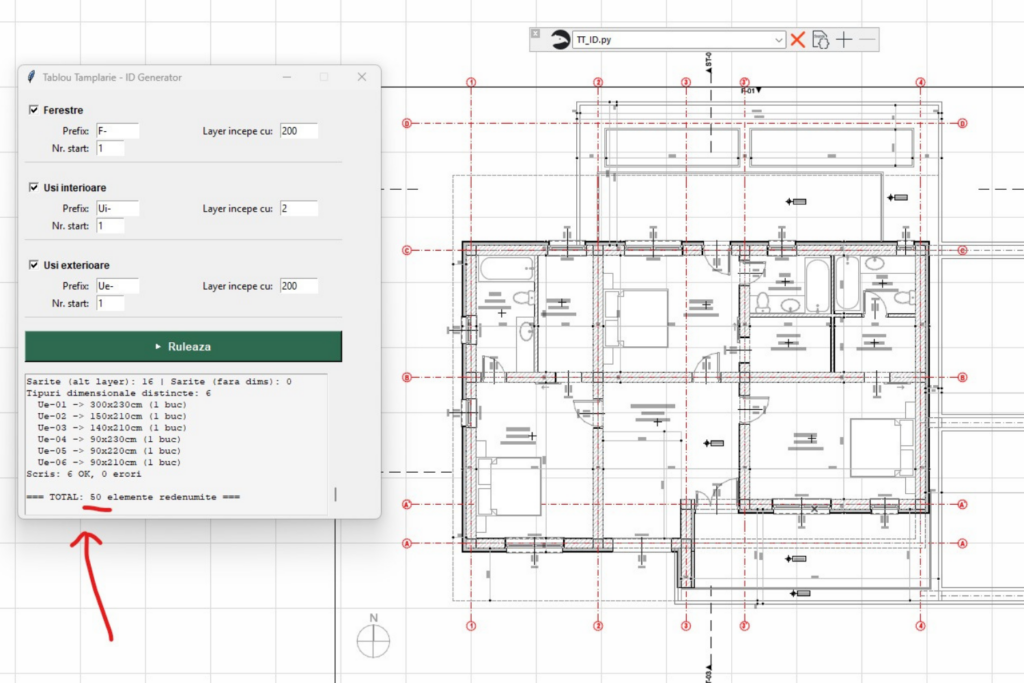The width and height of the screenshot is (1024, 683).
Task: Click 'Tipuri dimensionale distincte: 6' log line
Action: [x=119, y=393]
